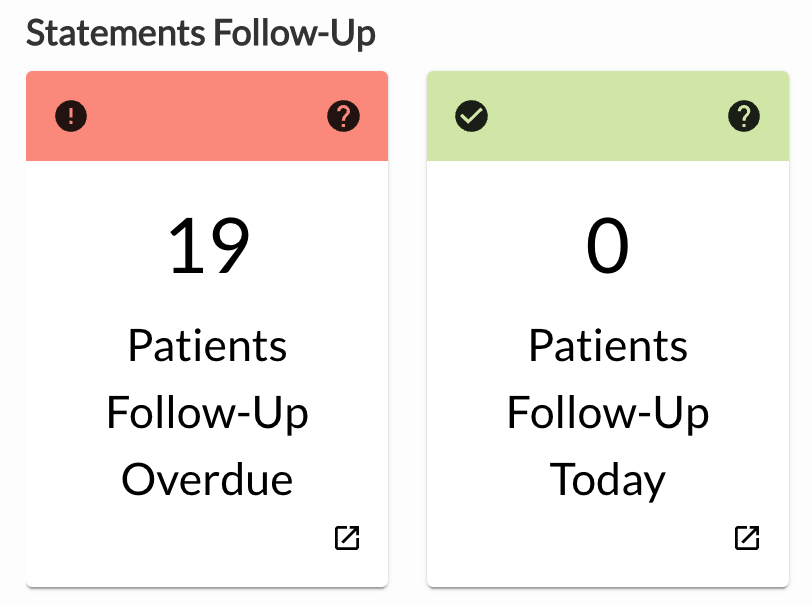
Task: Open overdue patients list in new window
Action: (x=347, y=538)
